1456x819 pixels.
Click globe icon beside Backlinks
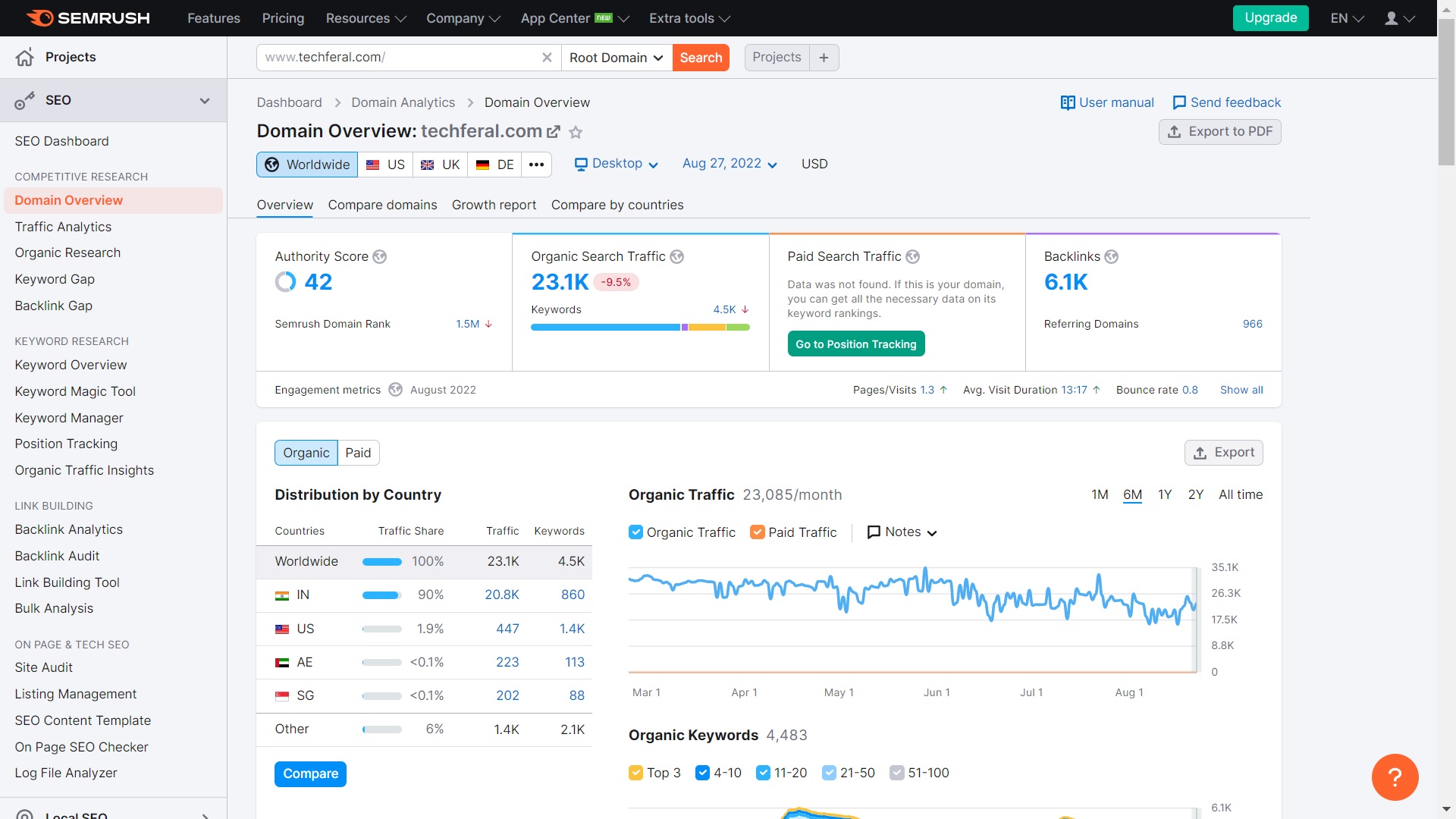coord(1112,257)
